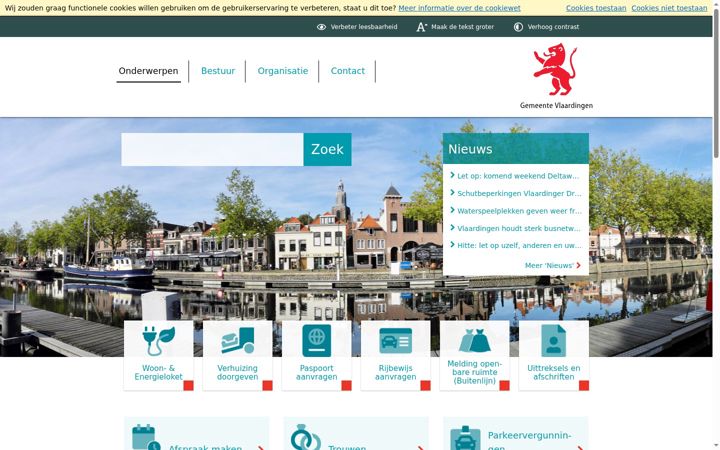Click the 'Verhuizing doorgeven' tile label

pos(237,372)
